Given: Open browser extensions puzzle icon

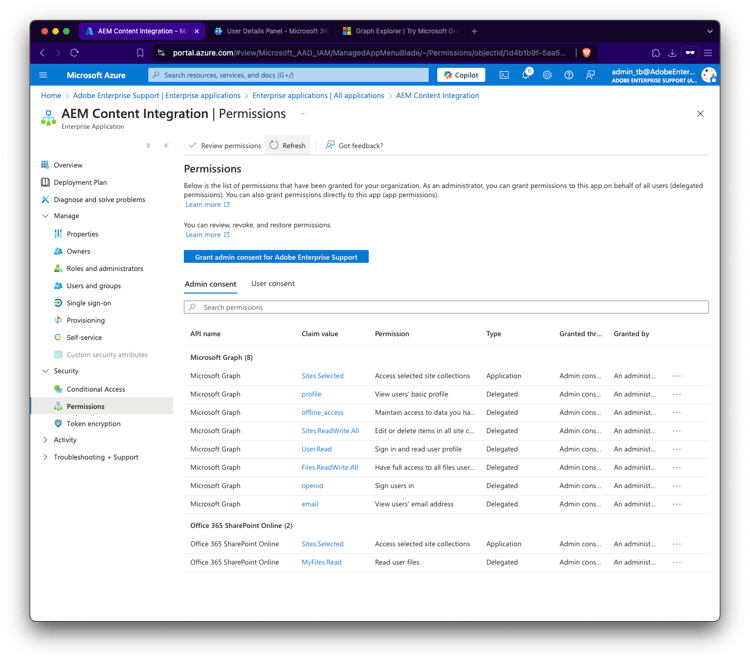Looking at the screenshot, I should click(x=656, y=53).
